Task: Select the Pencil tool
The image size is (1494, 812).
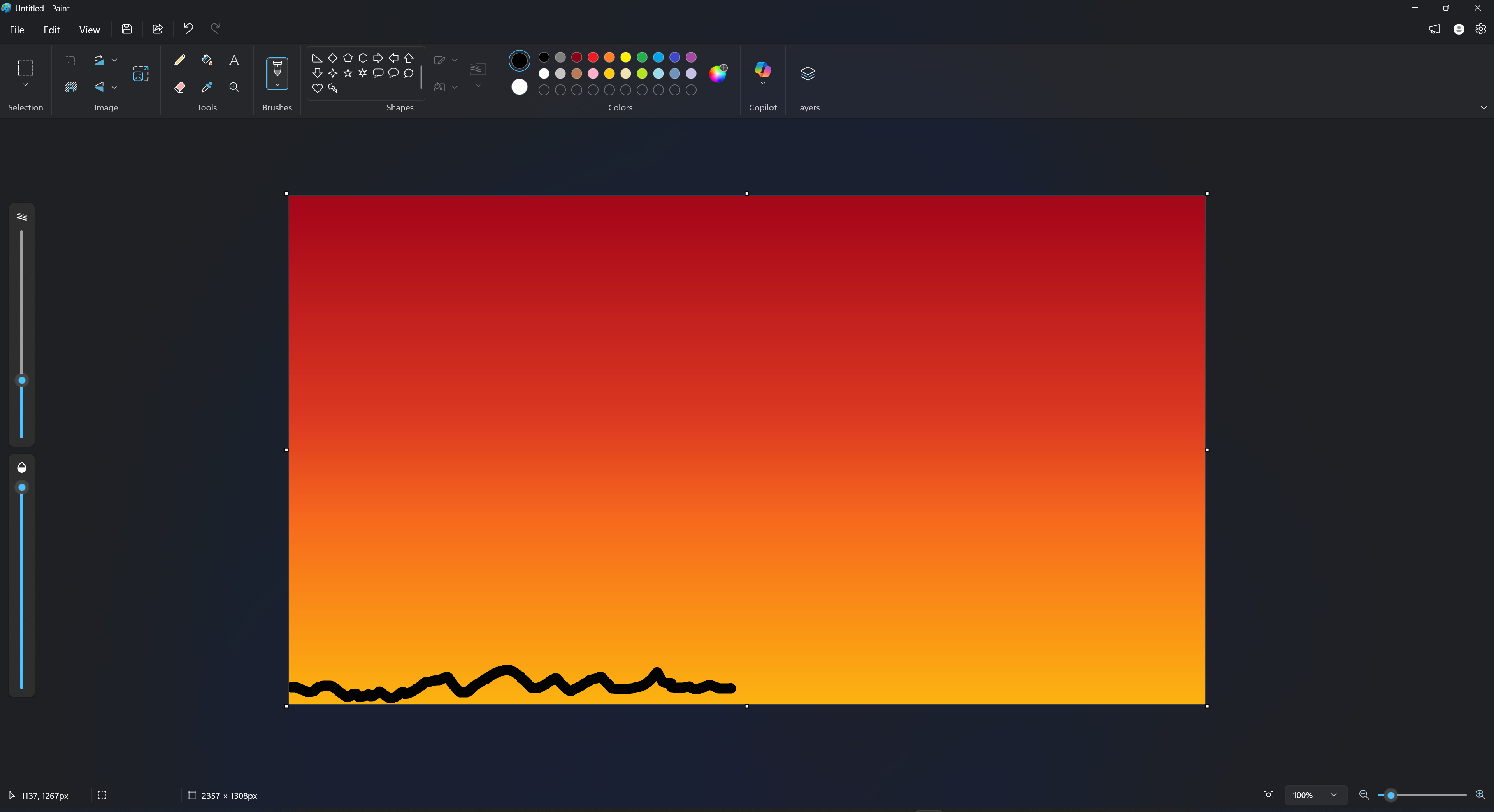Action: 180,60
